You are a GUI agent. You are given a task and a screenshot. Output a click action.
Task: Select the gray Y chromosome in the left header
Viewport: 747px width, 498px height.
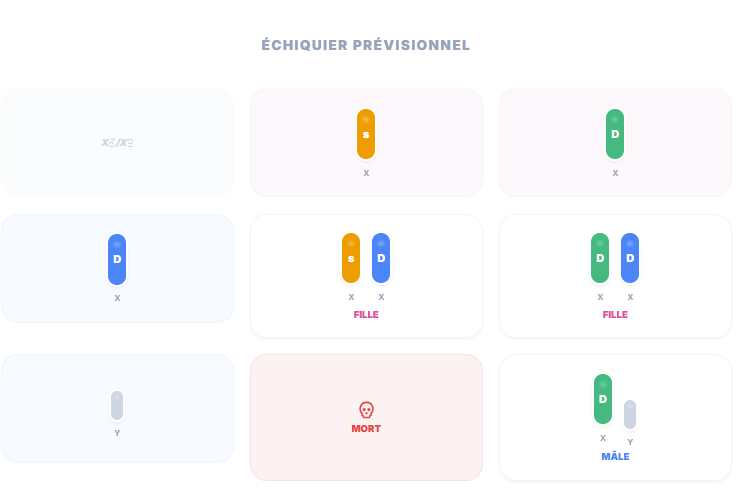point(117,406)
